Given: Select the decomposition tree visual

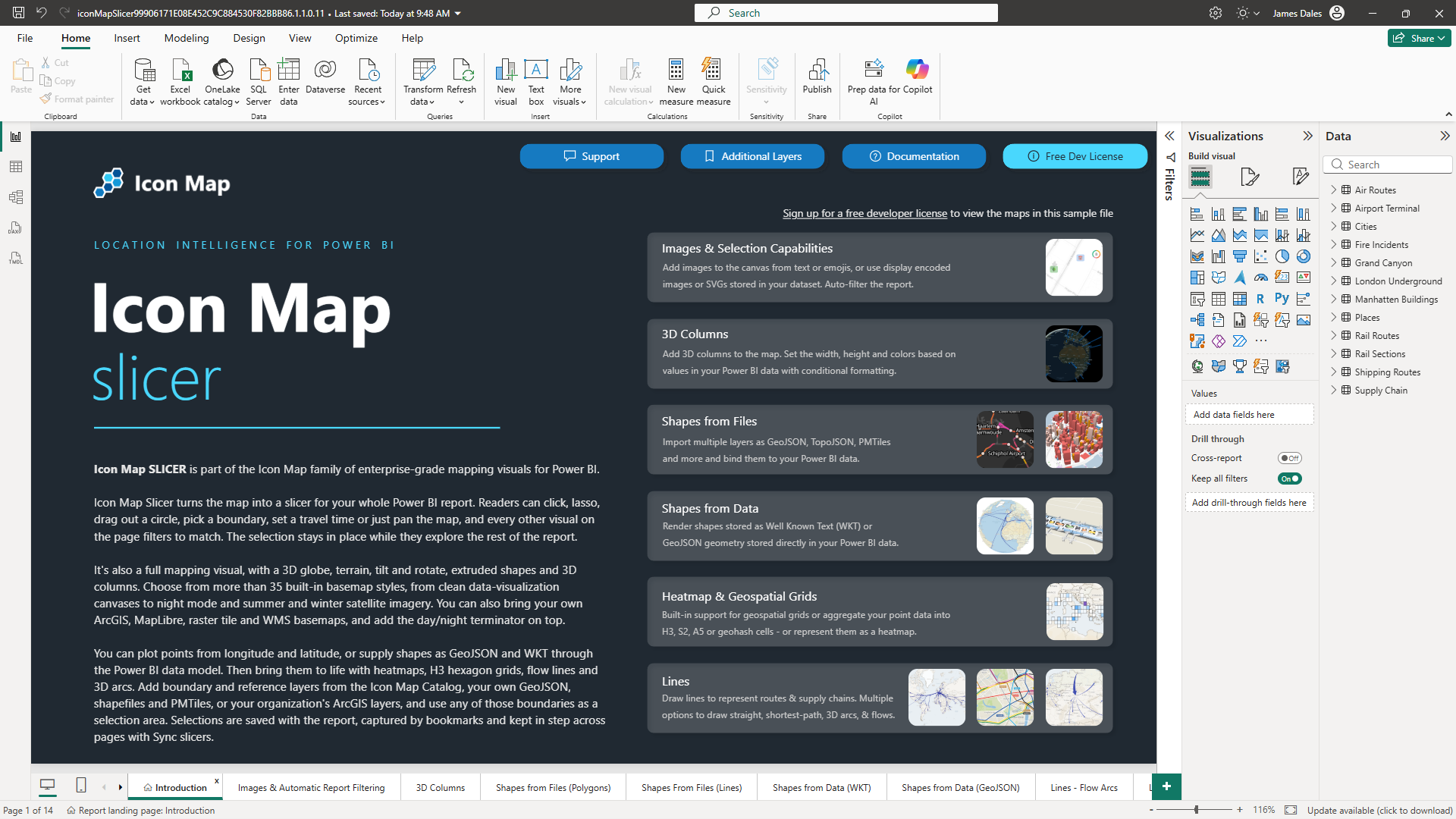Looking at the screenshot, I should (x=1197, y=320).
